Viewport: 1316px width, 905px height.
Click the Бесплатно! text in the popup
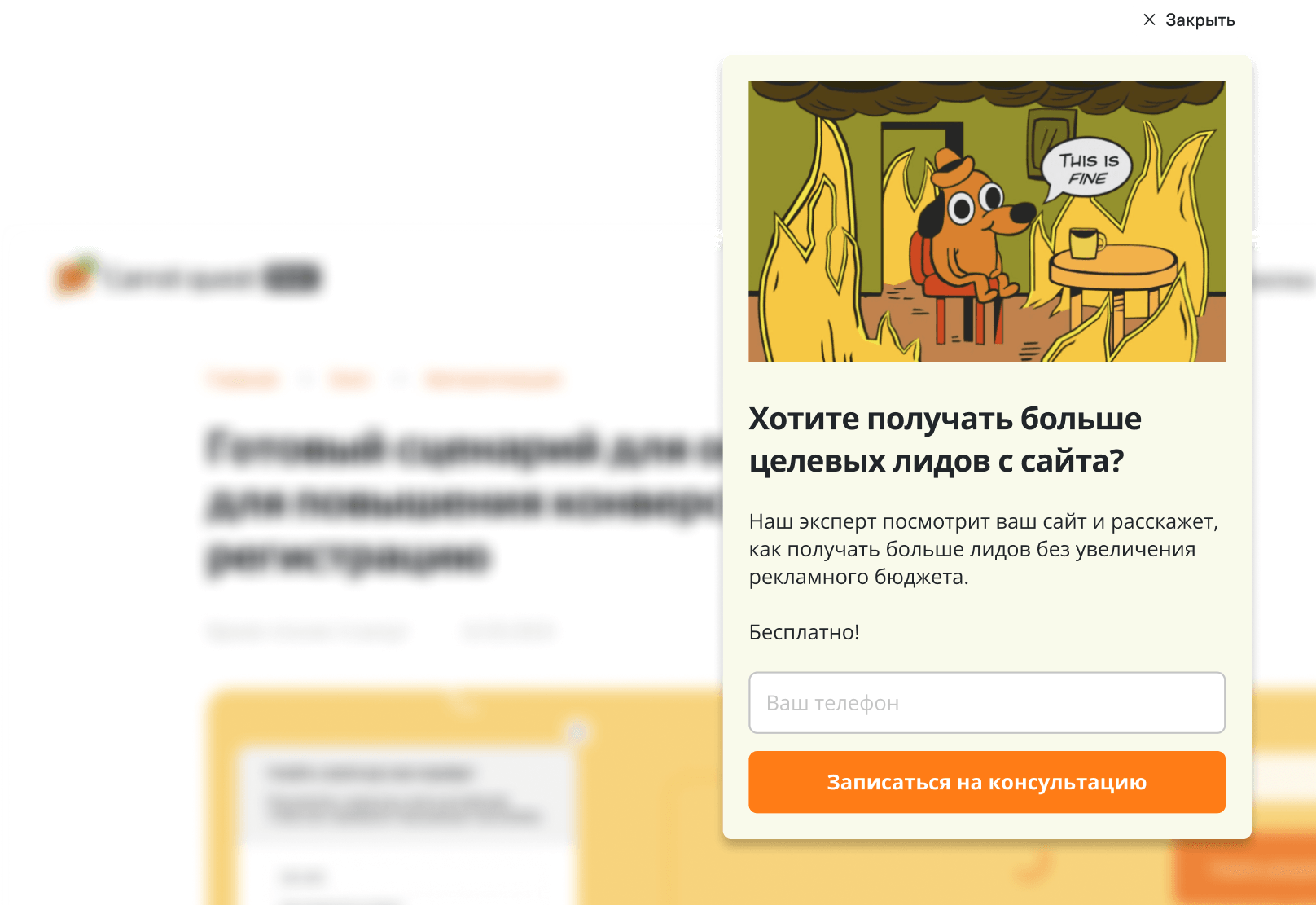(804, 632)
